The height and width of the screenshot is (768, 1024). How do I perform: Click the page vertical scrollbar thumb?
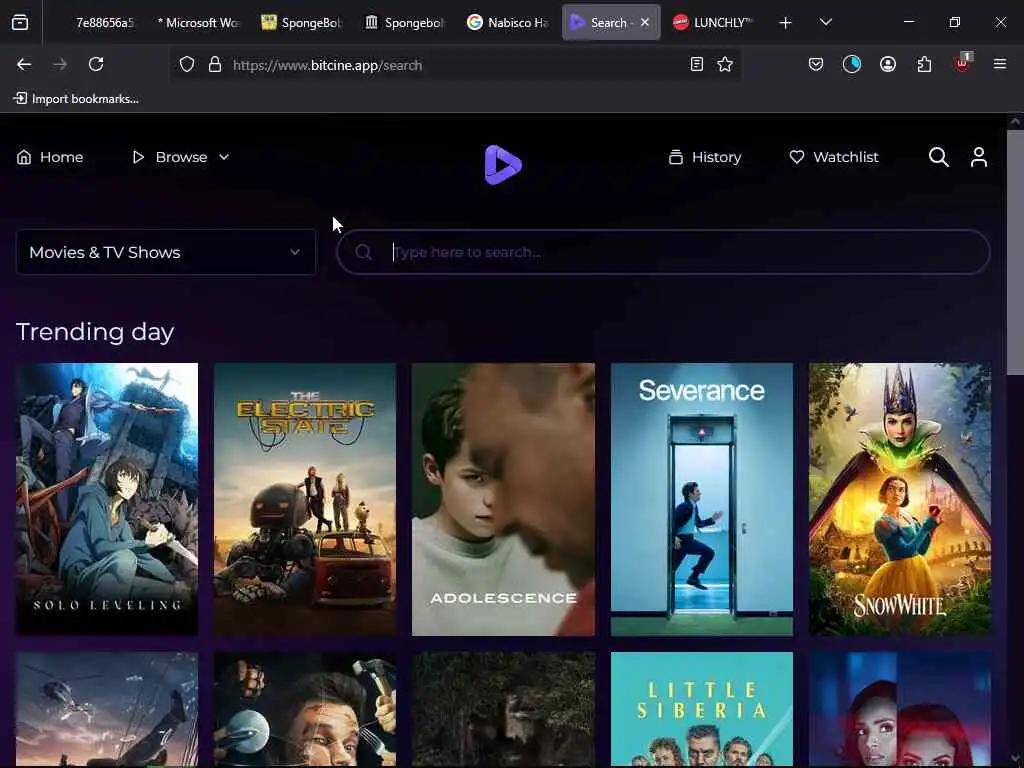click(1015, 252)
